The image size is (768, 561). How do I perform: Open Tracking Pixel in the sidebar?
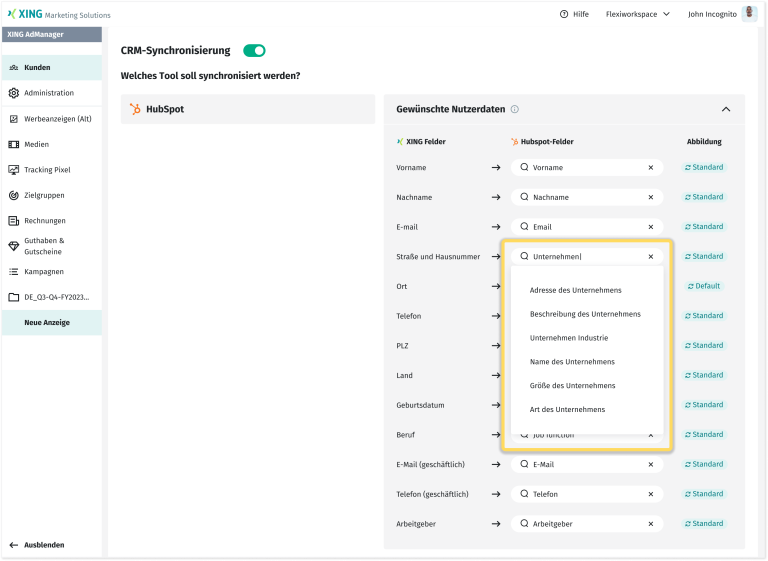tap(52, 170)
